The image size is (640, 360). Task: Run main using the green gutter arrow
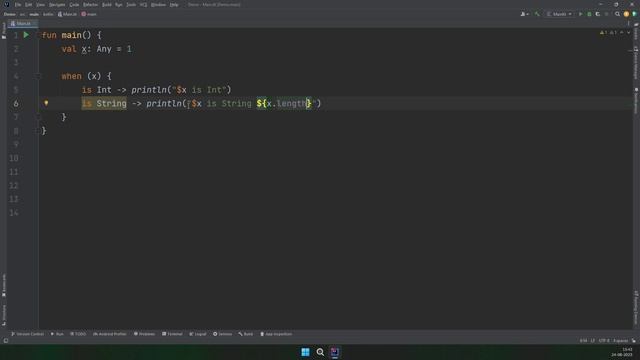pyautogui.click(x=26, y=35)
